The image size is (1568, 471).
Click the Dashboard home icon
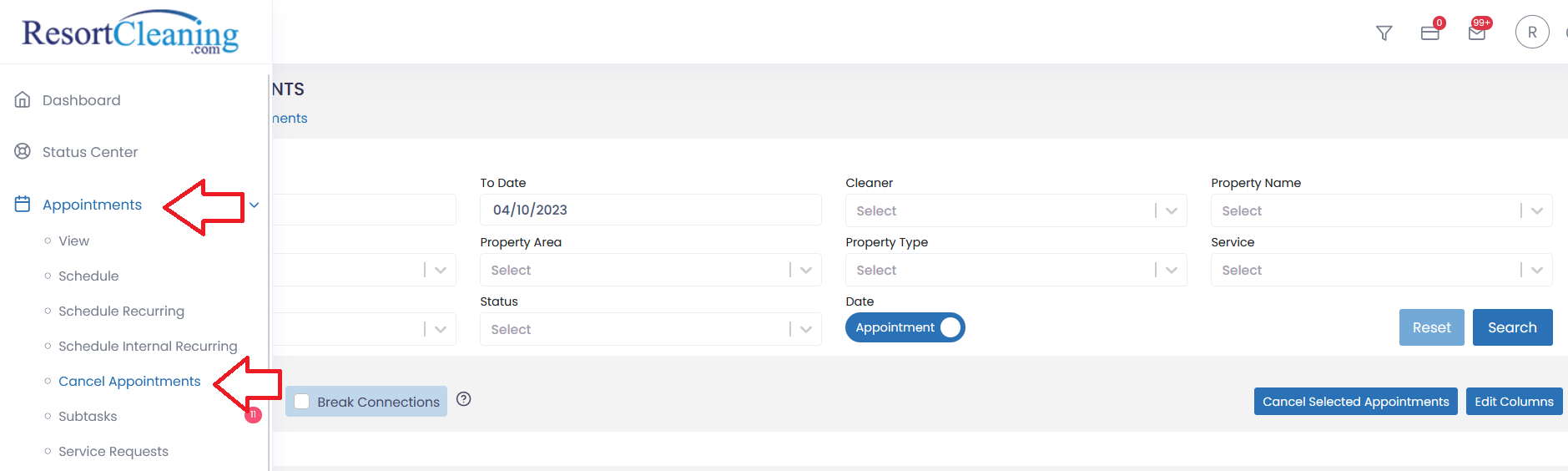tap(23, 100)
